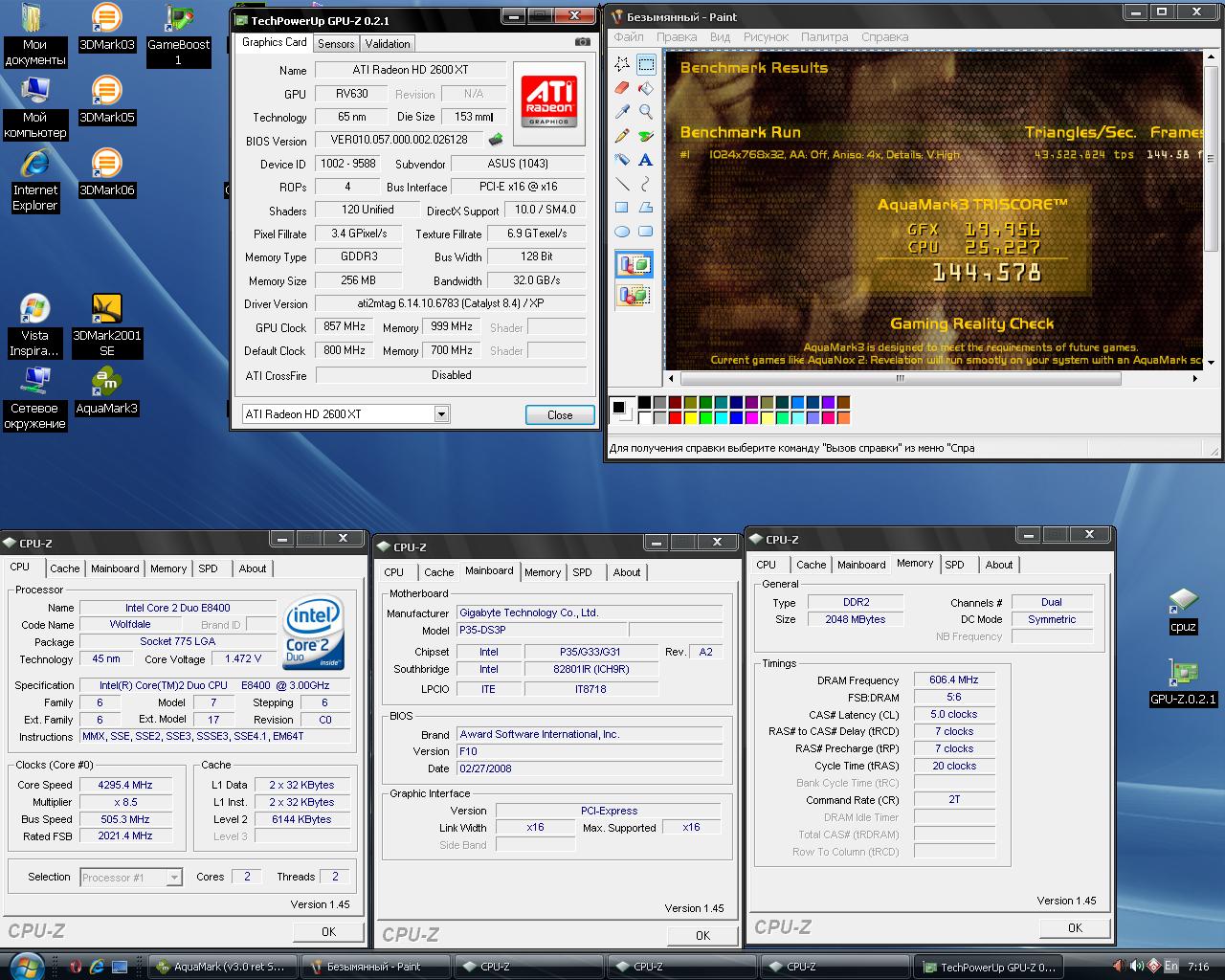Switch to the Validation tab in GPU-Z
Viewport: 1225px width, 980px height.
tap(388, 44)
